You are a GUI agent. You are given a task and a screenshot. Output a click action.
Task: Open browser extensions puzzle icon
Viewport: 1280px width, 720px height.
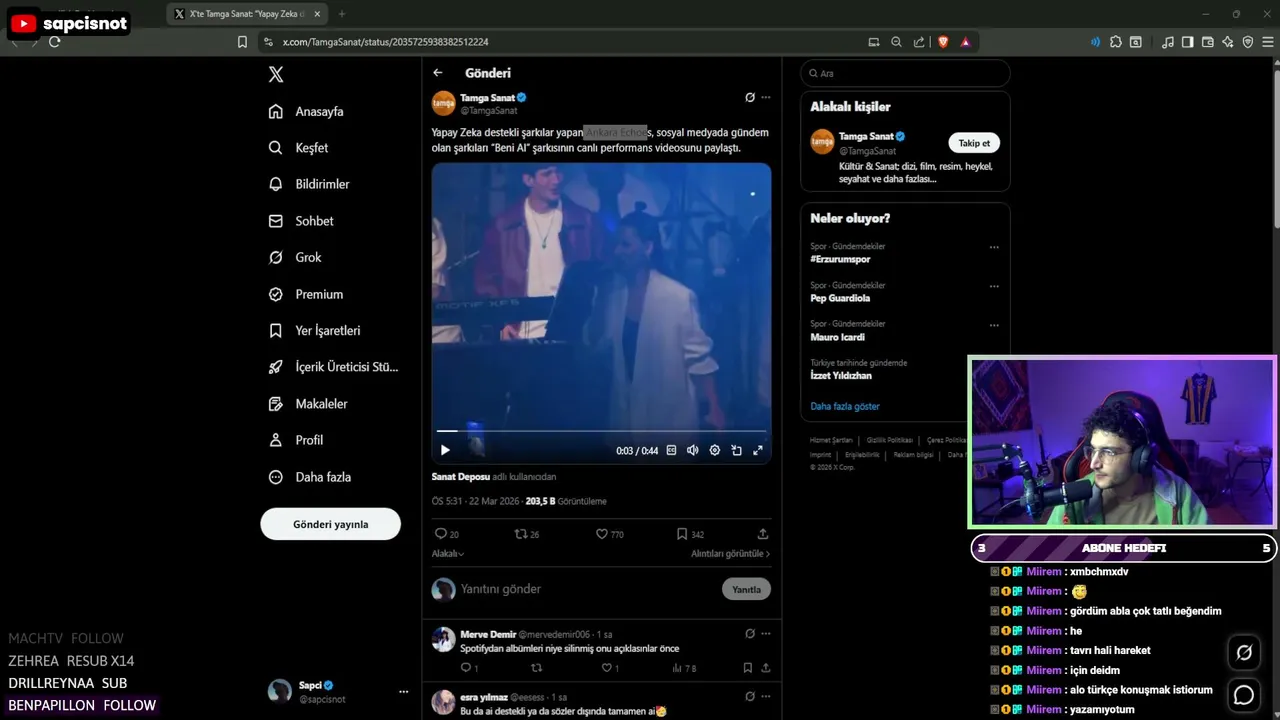click(1116, 42)
